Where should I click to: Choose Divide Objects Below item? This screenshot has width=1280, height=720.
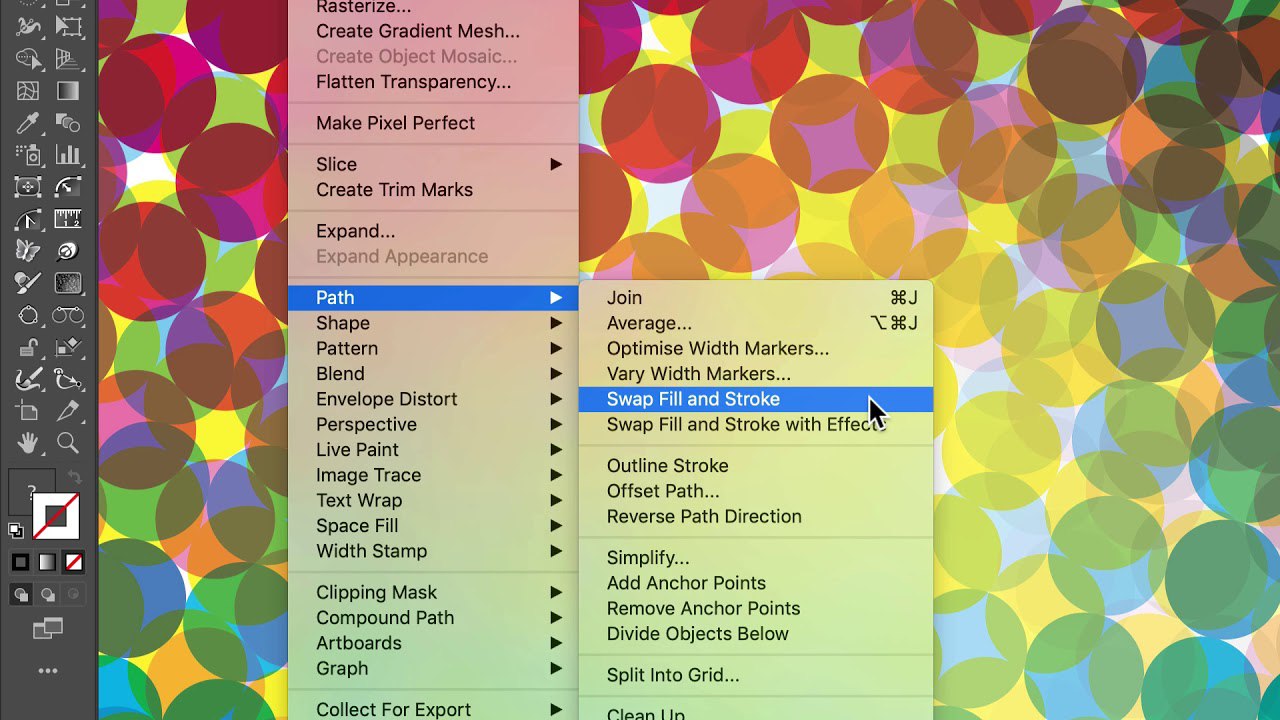click(x=756, y=634)
